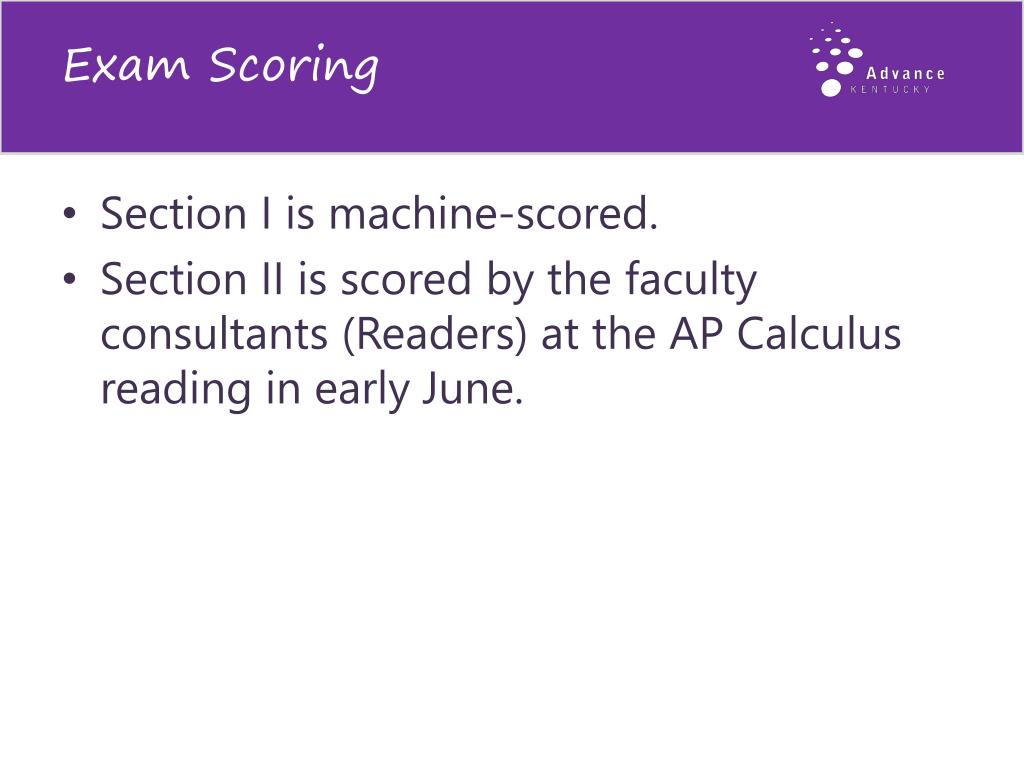Viewport: 1024px width, 768px height.
Task: Select the "Exam Scoring" slide title
Action: click(221, 67)
